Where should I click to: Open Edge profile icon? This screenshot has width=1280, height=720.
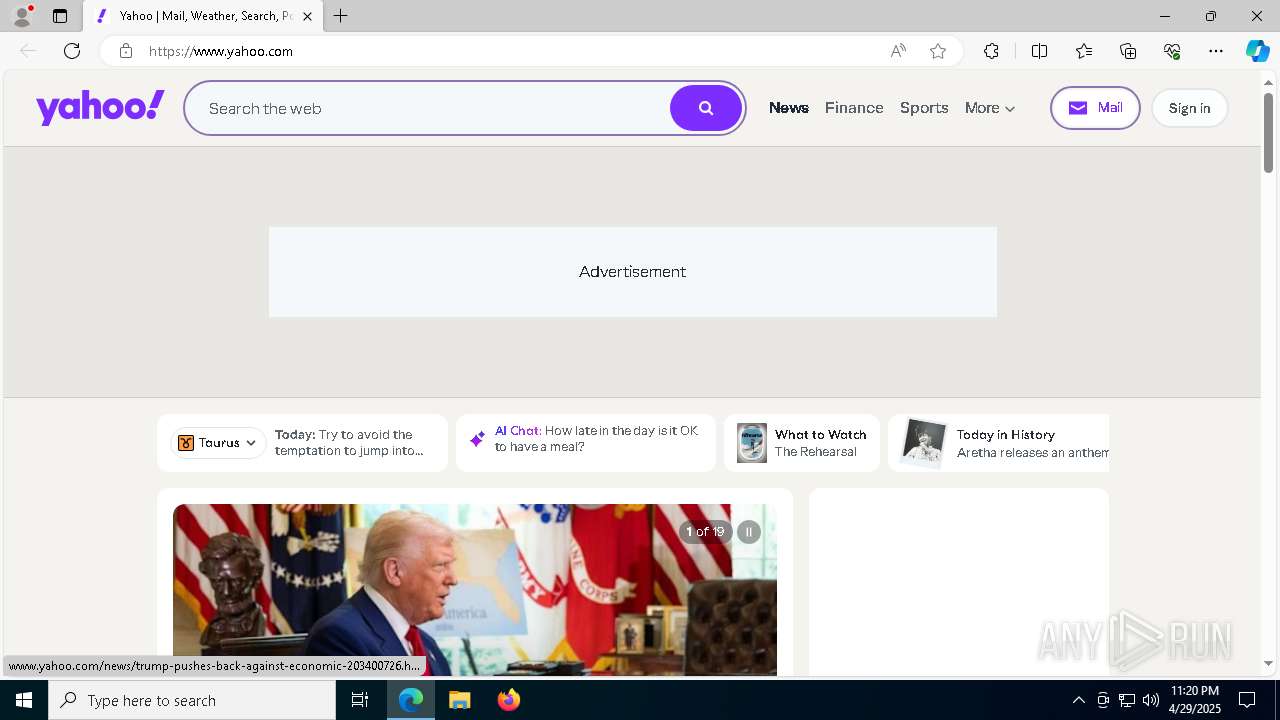pyautogui.click(x=22, y=16)
